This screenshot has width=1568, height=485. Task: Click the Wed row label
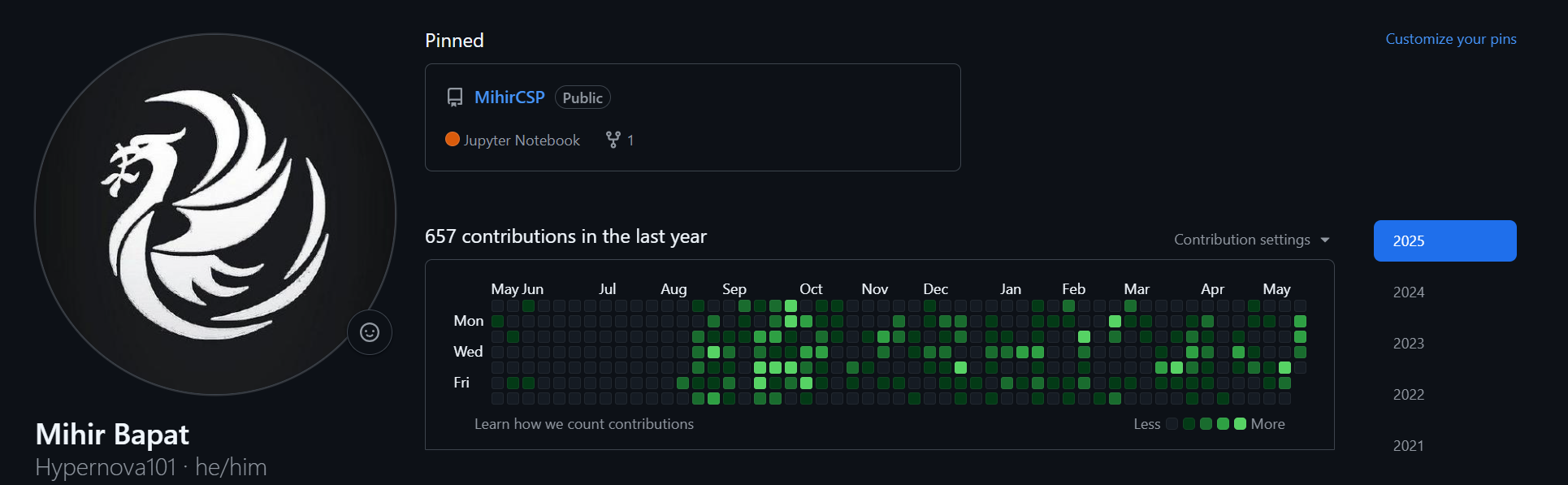pyautogui.click(x=468, y=351)
